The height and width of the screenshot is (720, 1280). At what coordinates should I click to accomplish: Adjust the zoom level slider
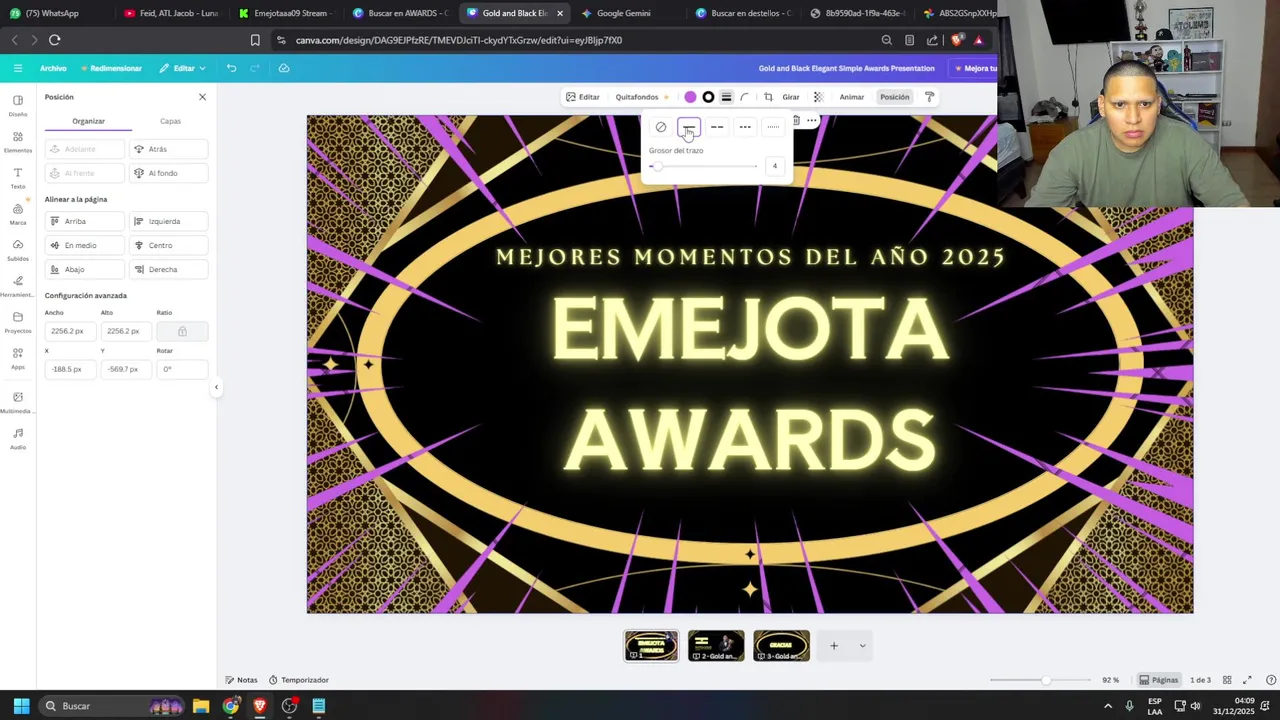[x=1040, y=680]
